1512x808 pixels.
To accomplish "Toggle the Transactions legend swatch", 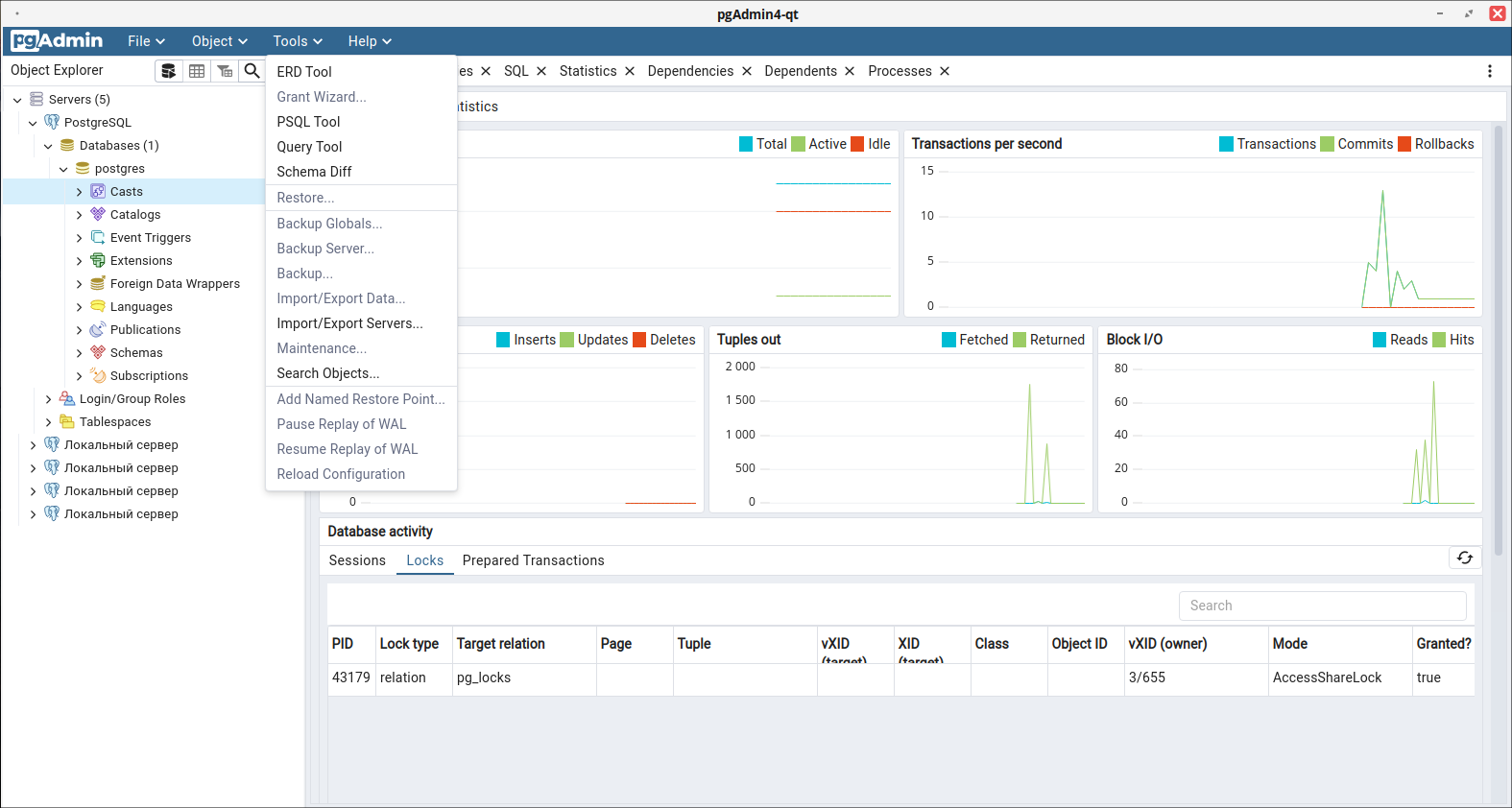I will (x=1226, y=144).
